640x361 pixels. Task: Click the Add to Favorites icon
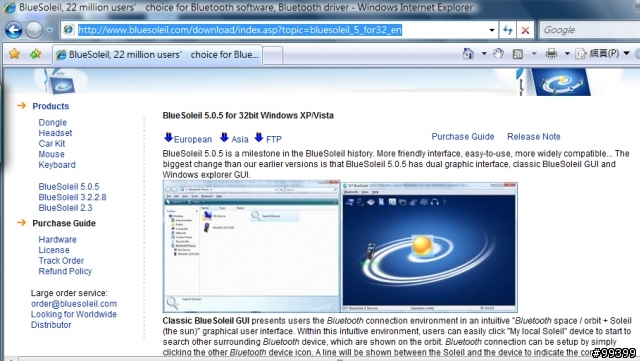coord(36,53)
